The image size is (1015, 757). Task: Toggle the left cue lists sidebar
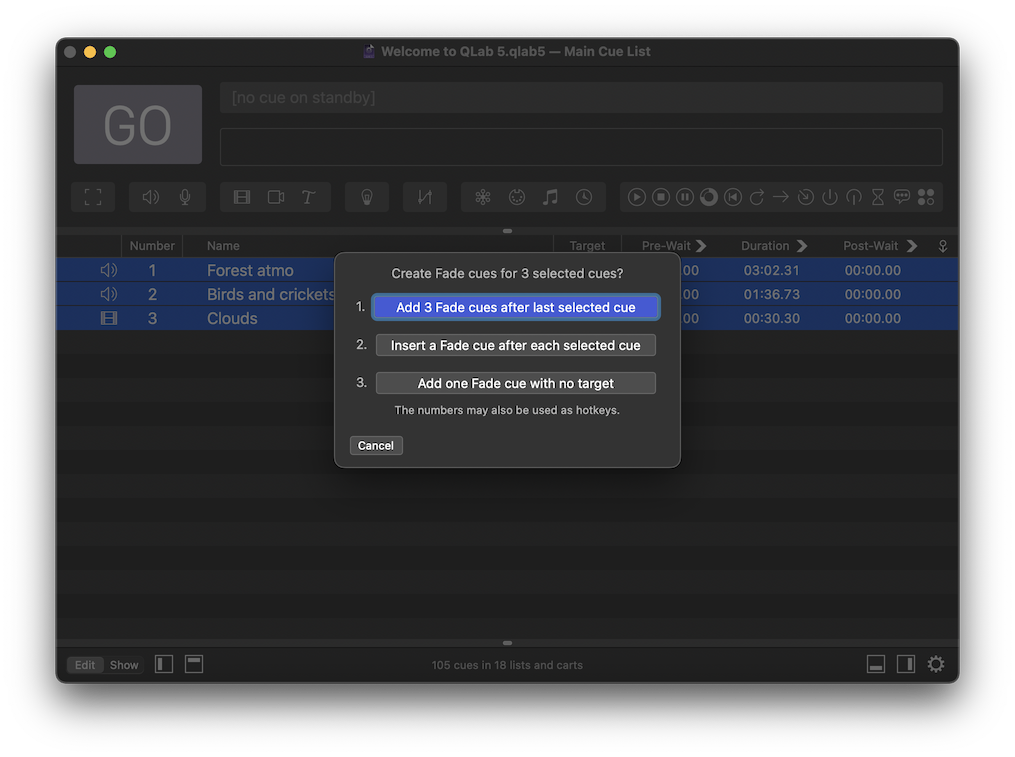(163, 663)
